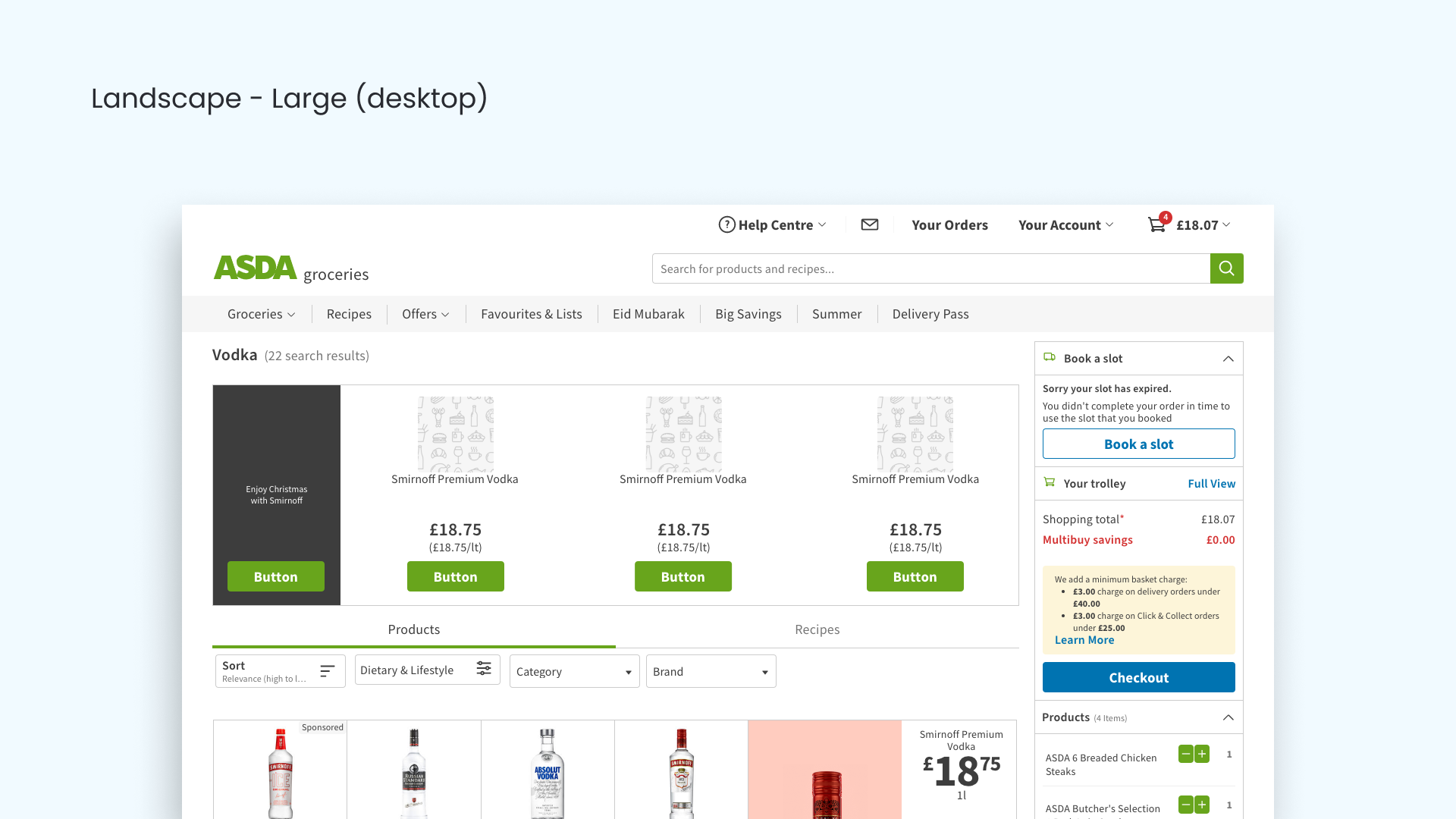This screenshot has width=1456, height=819.
Task: Increase ASDA Butcher's Selection quantity
Action: tap(1202, 805)
